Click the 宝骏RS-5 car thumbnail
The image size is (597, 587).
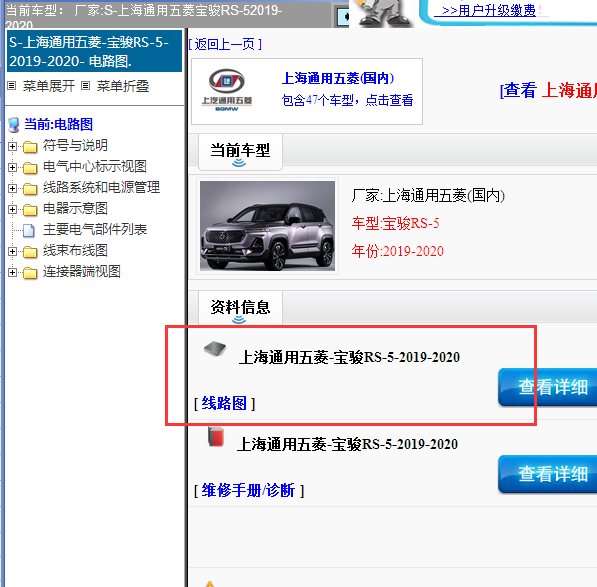point(267,226)
